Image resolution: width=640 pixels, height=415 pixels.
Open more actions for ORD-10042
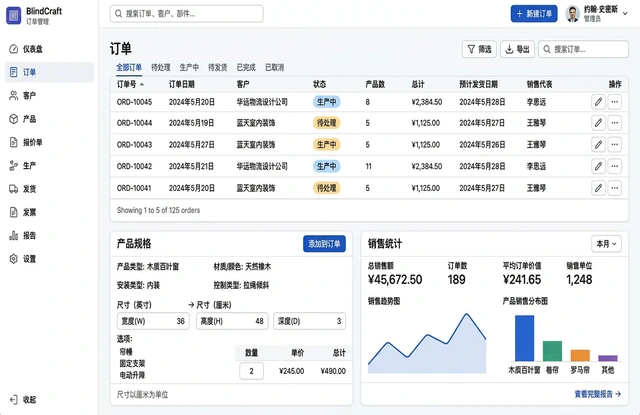615,166
